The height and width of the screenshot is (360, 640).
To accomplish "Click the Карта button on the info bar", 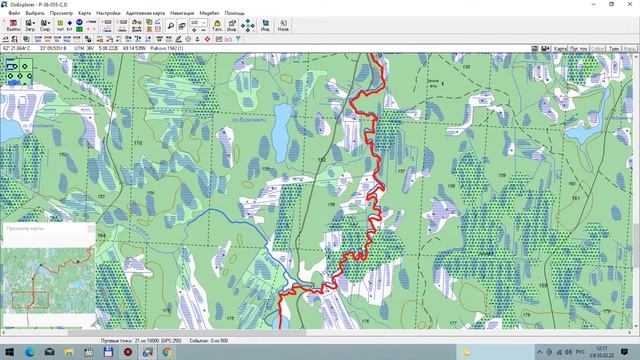I will [x=560, y=49].
